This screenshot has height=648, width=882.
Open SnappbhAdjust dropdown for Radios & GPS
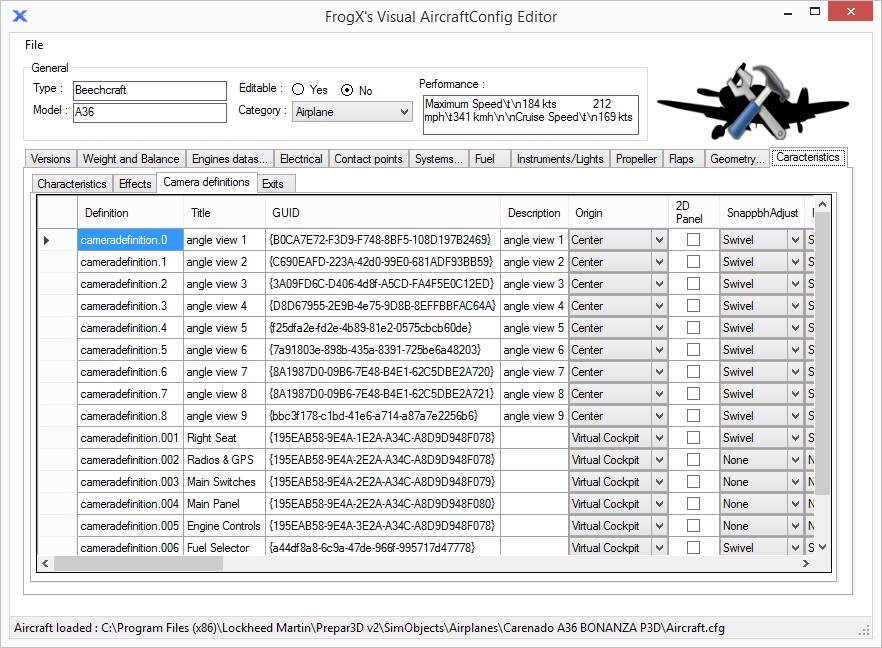(795, 460)
